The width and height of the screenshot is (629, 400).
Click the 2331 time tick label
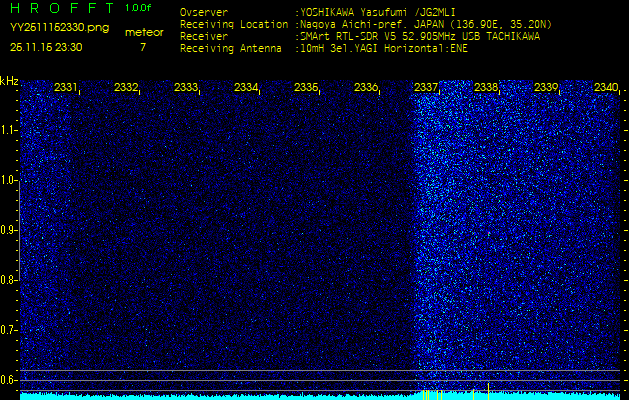click(66, 87)
